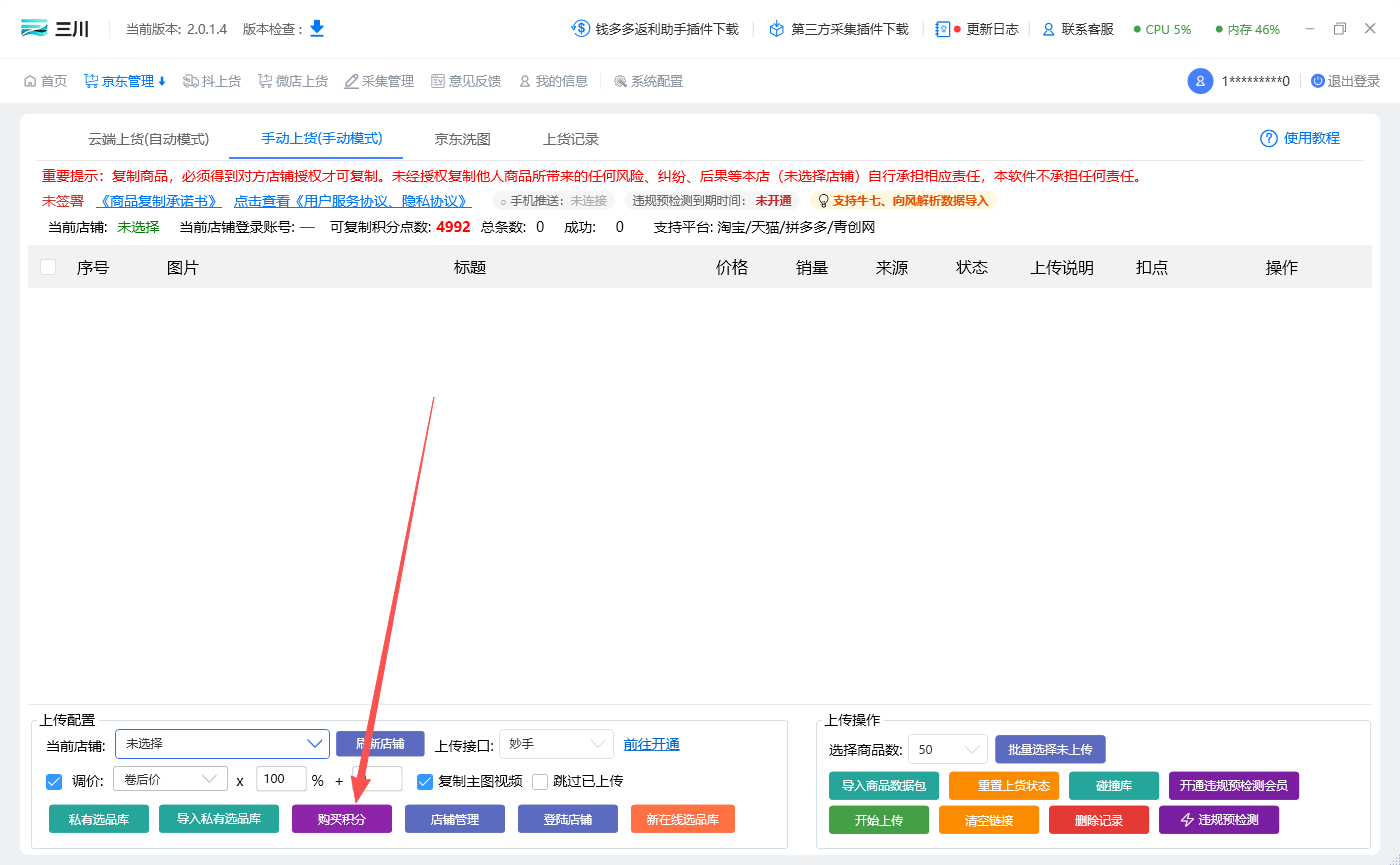The height and width of the screenshot is (865, 1400).
Task: Switch to 云端上货(自动模式) tab
Action: (149, 139)
